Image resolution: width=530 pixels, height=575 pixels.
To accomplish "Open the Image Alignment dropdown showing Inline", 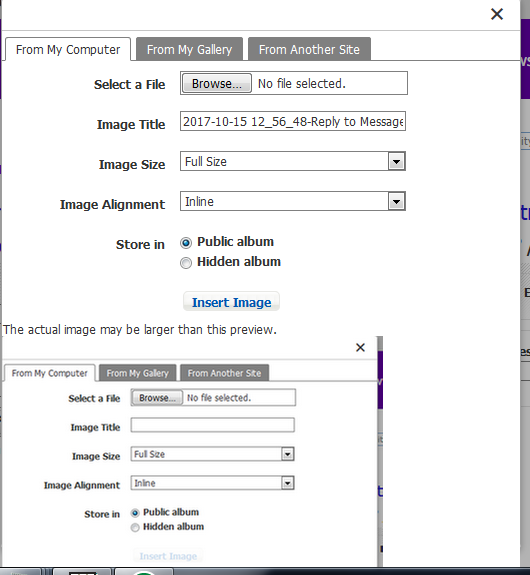I will coord(293,201).
